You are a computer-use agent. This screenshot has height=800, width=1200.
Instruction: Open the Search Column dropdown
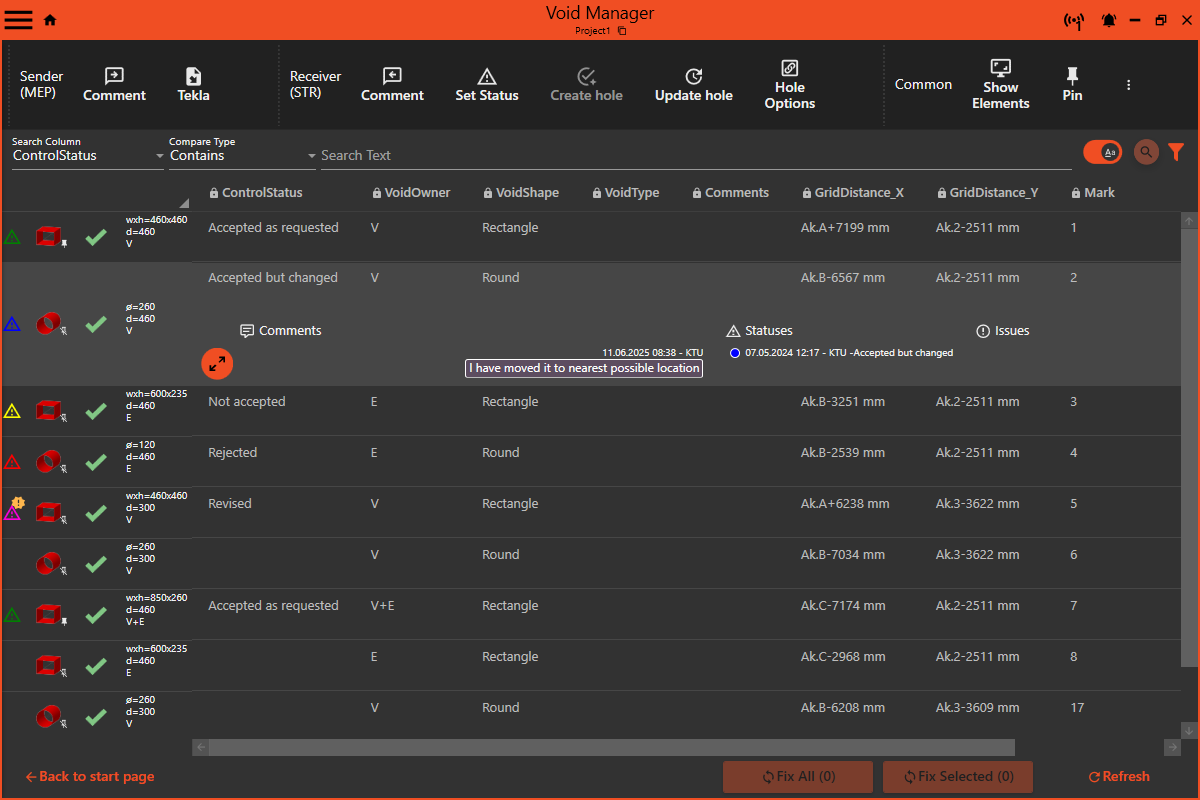pyautogui.click(x=88, y=156)
